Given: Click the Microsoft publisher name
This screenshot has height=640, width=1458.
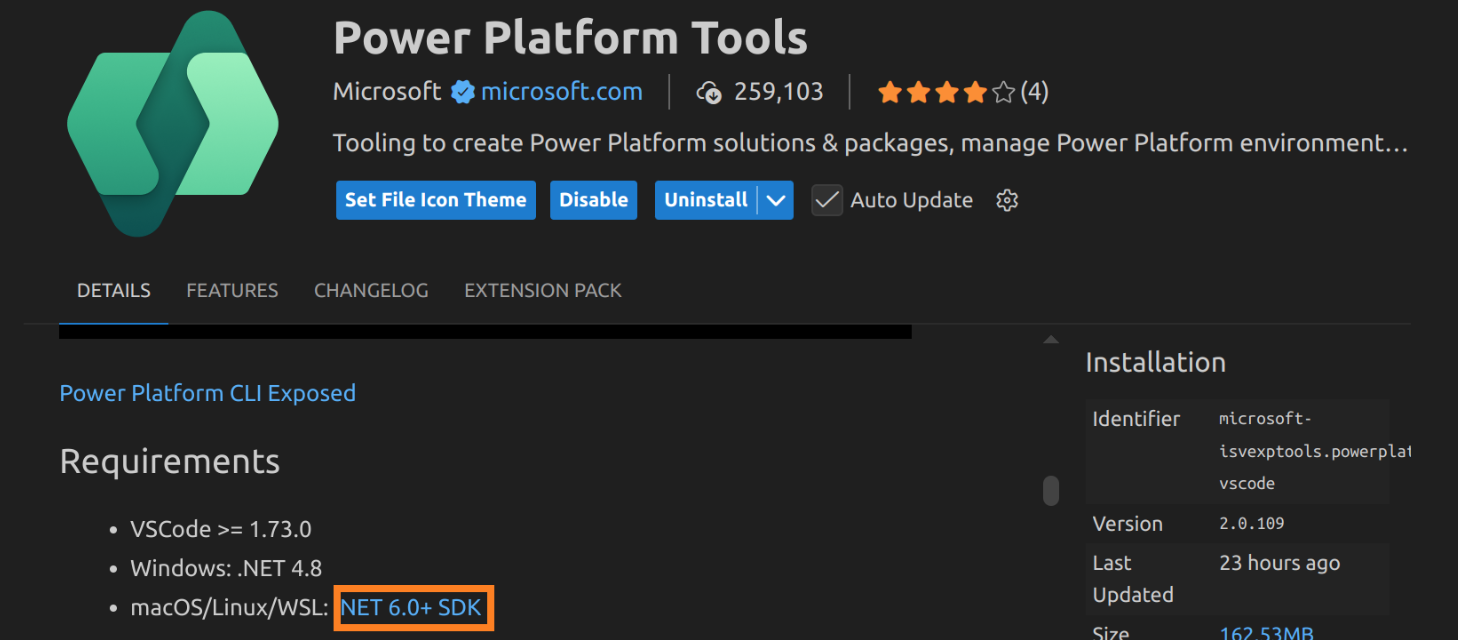Looking at the screenshot, I should (387, 92).
